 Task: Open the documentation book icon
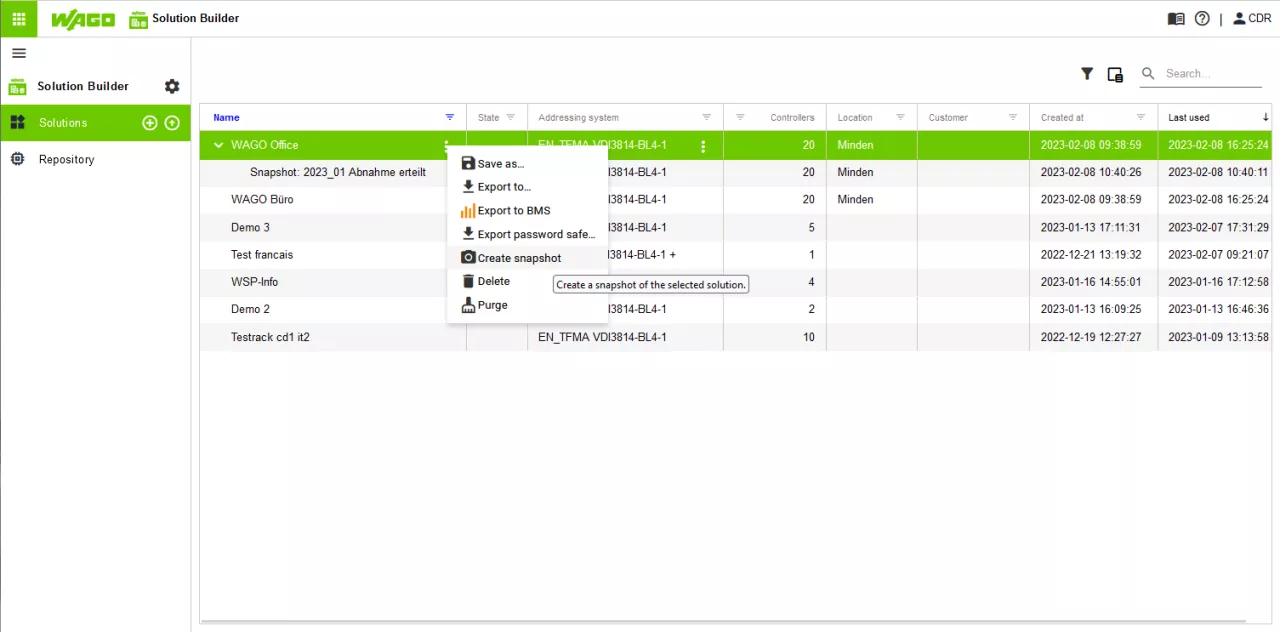[x=1176, y=19]
